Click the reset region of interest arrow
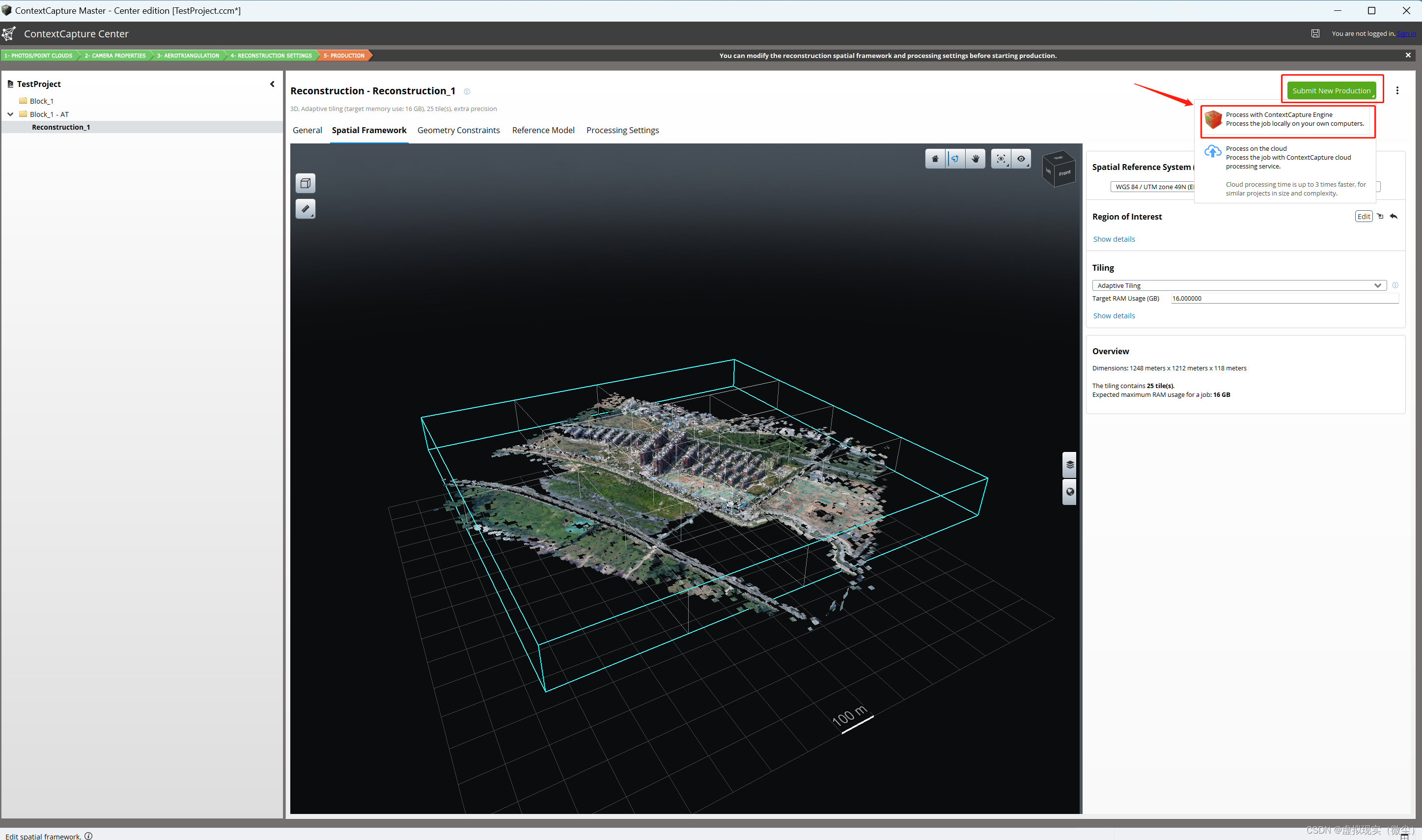1422x840 pixels. point(1394,216)
